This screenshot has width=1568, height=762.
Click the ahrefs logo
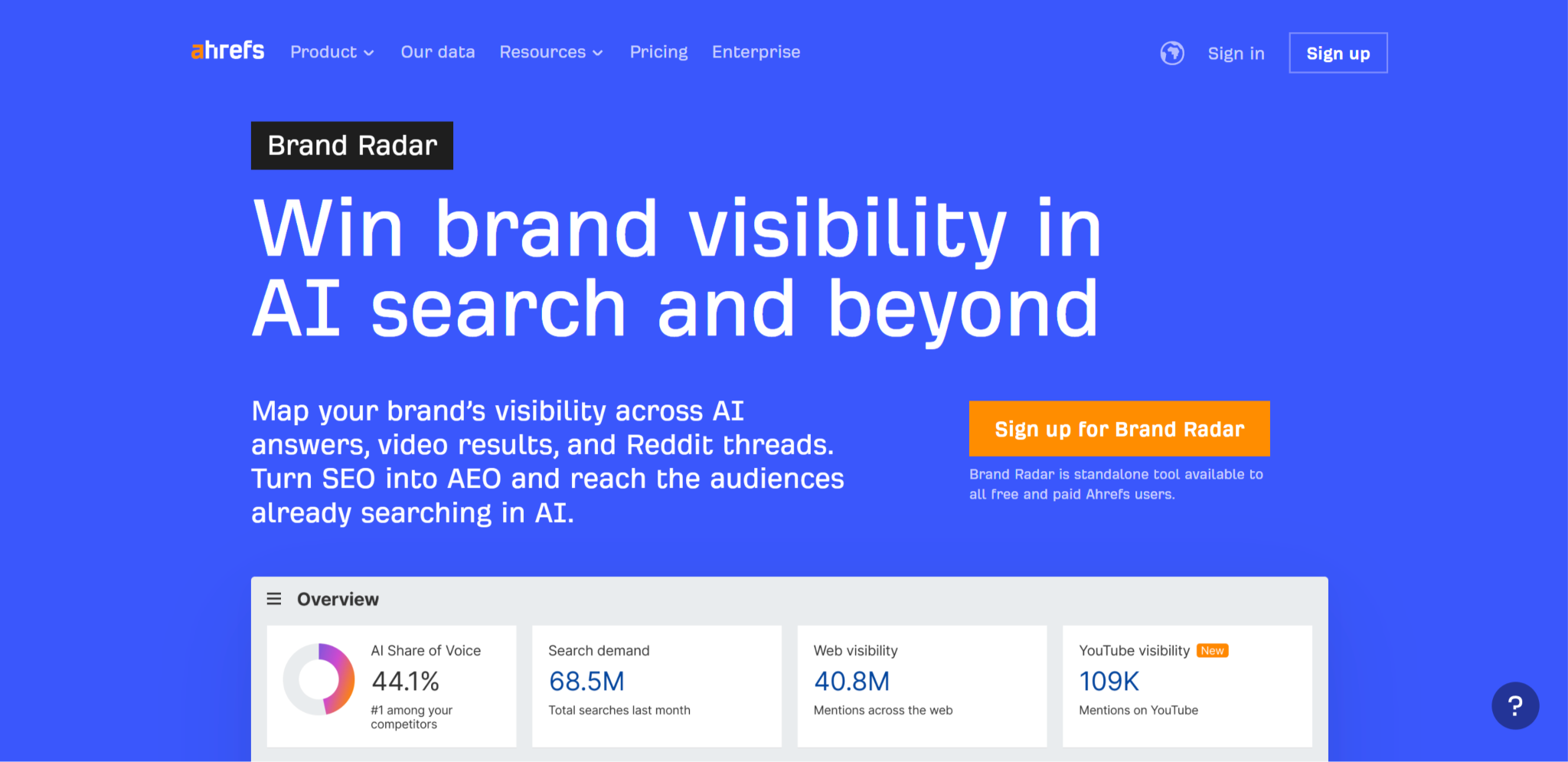pyautogui.click(x=227, y=51)
